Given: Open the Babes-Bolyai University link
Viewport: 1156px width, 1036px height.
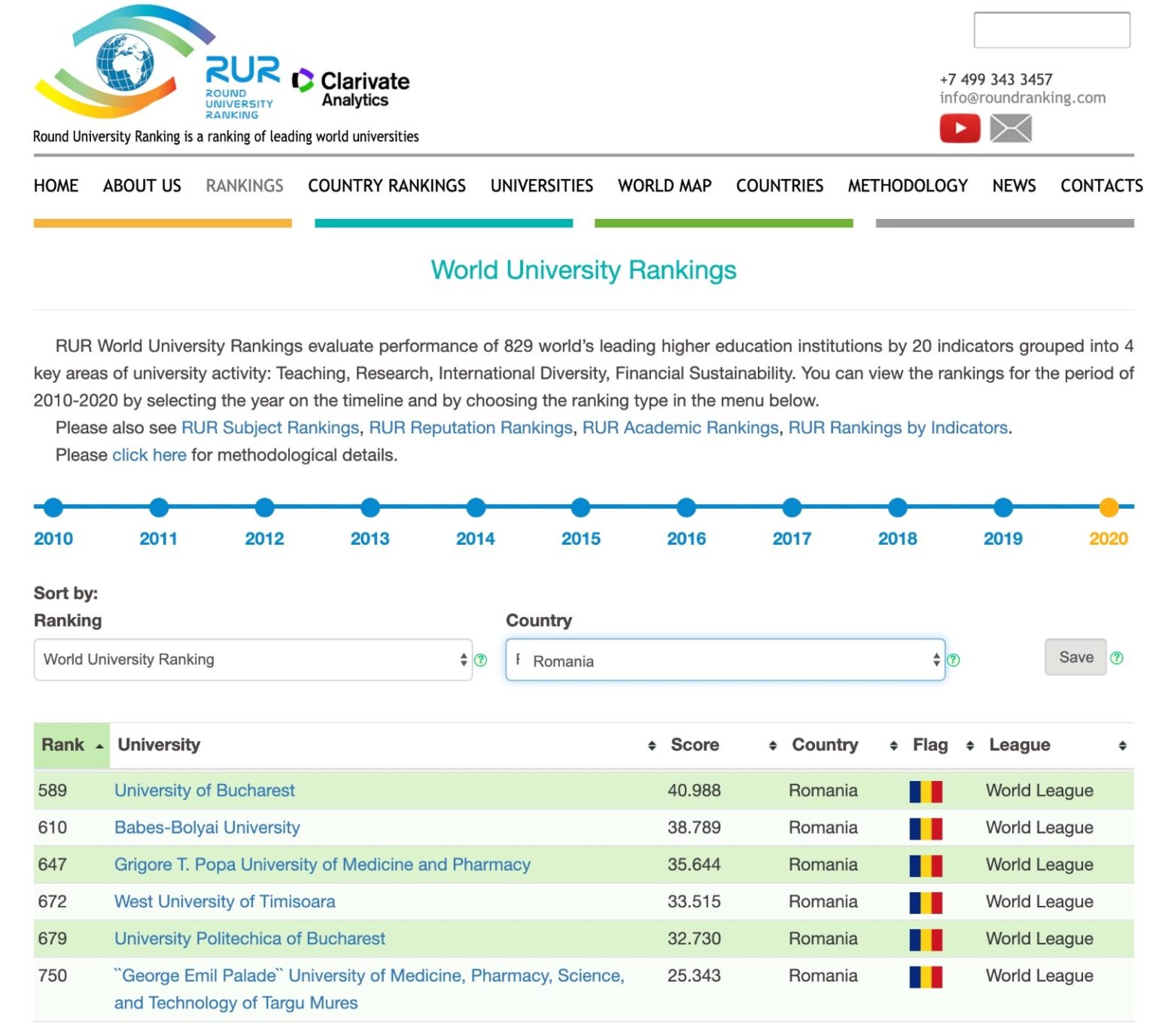Looking at the screenshot, I should coord(207,828).
